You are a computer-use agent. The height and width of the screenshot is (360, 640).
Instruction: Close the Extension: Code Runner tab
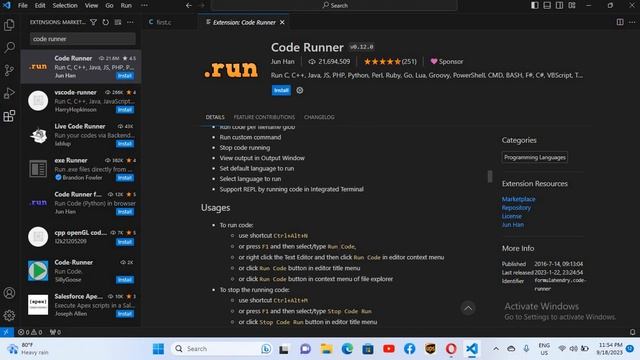[282, 22]
